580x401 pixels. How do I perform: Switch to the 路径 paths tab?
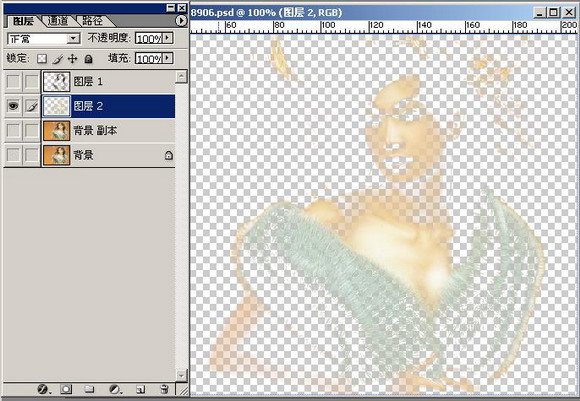tap(92, 21)
